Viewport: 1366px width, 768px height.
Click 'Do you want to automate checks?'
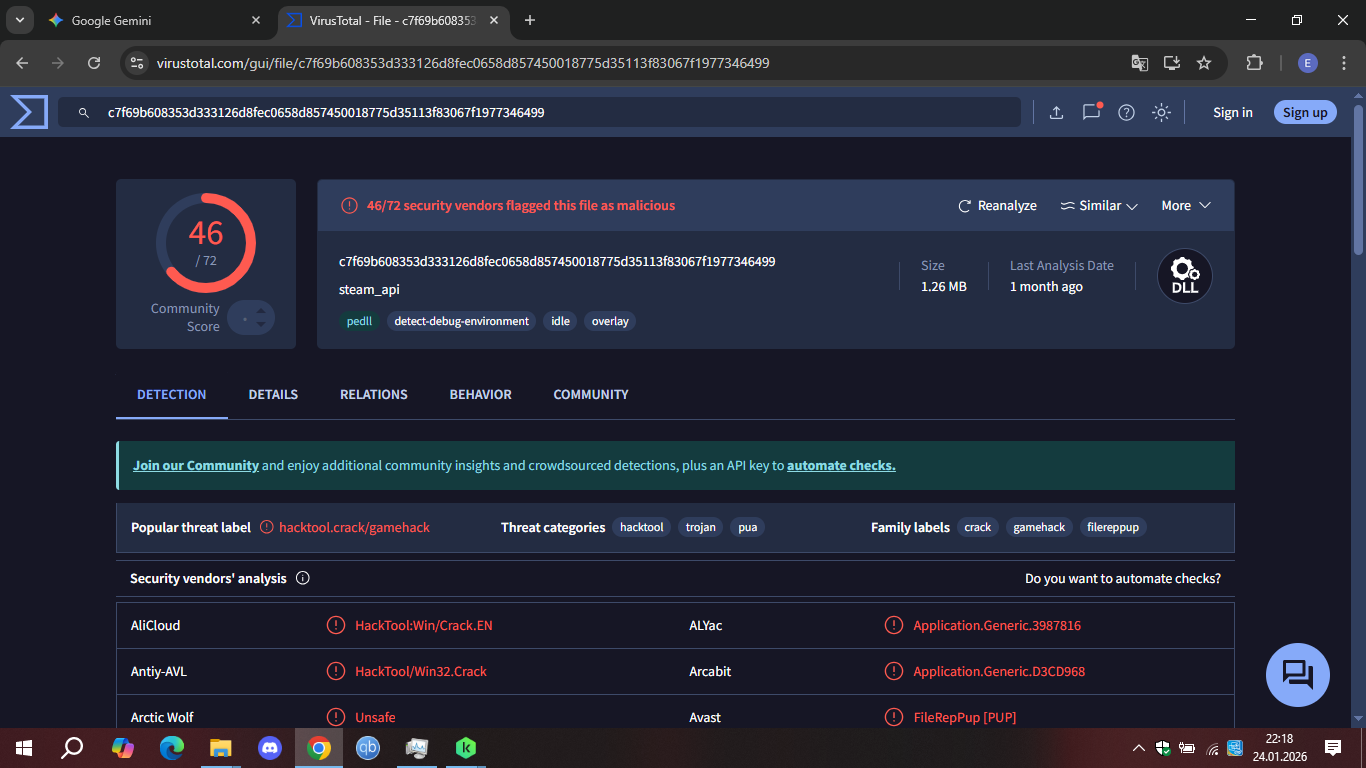point(1123,579)
